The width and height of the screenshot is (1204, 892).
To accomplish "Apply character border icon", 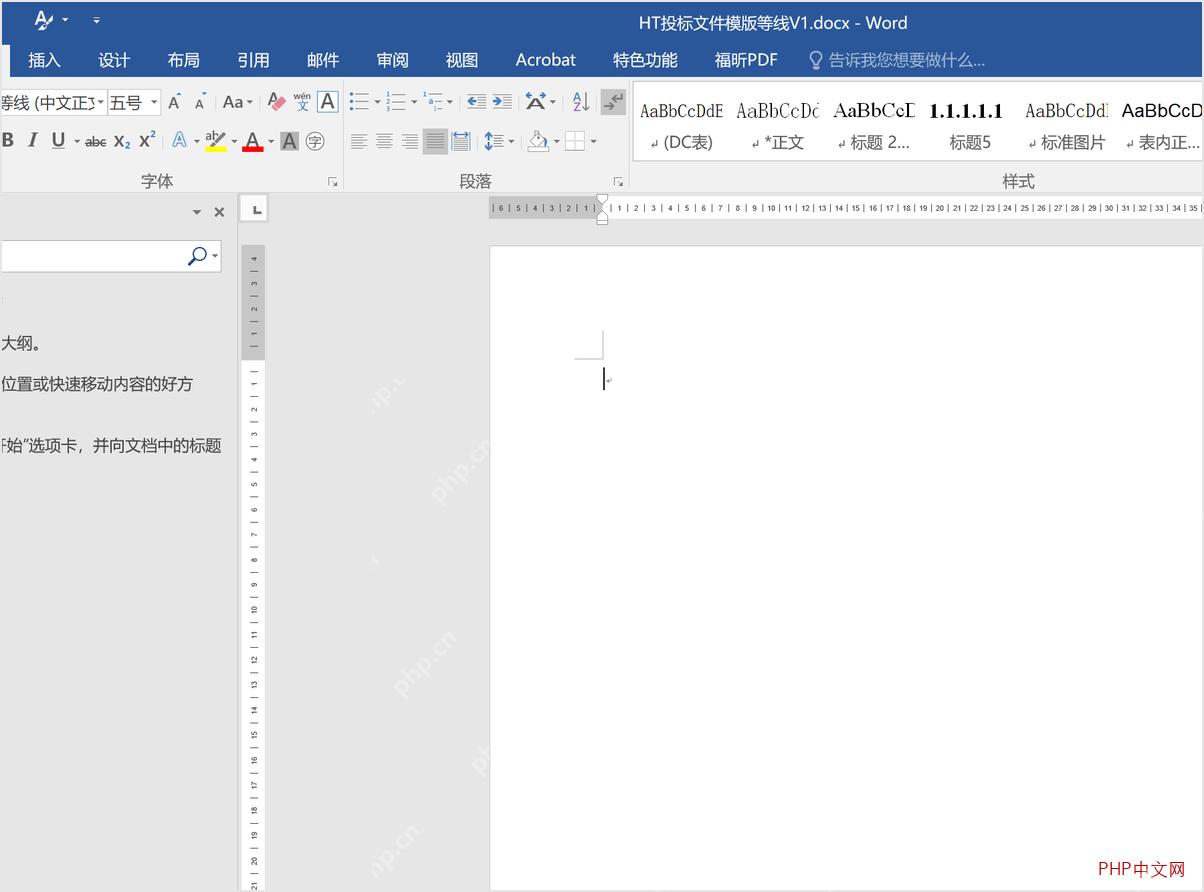I will (327, 102).
